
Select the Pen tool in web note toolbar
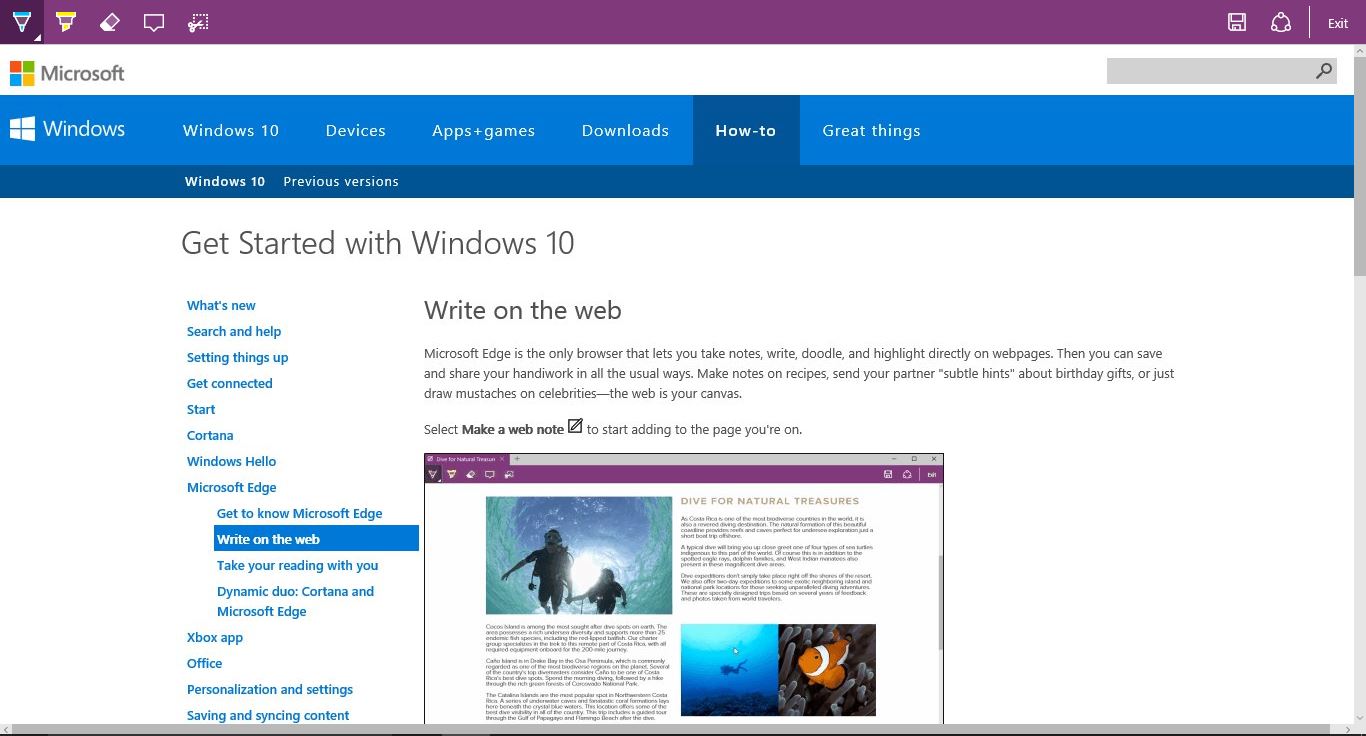point(21,22)
